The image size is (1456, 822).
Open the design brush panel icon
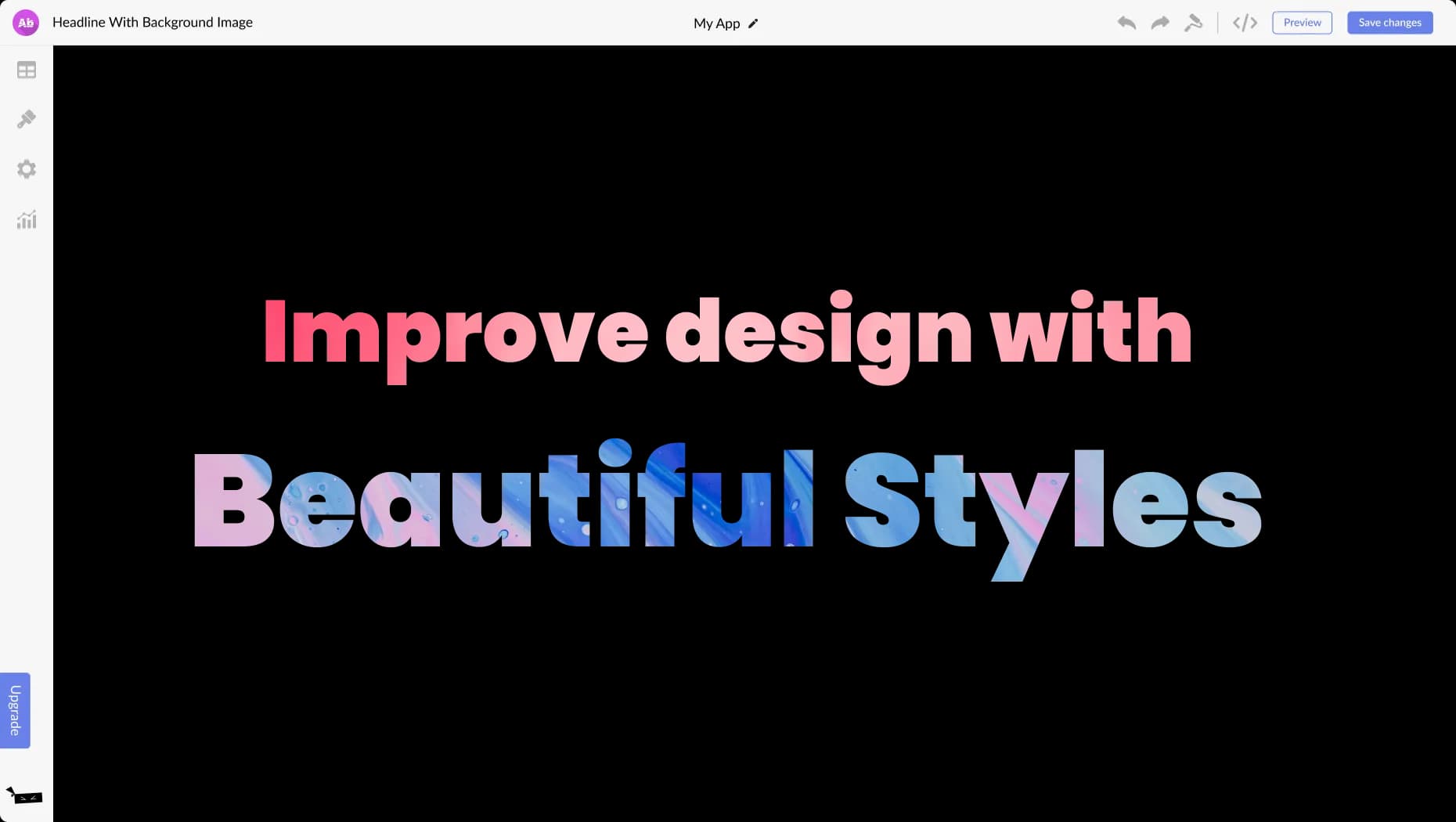27,119
